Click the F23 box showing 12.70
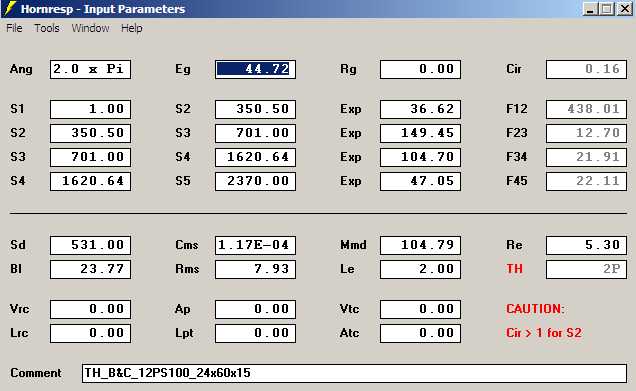Screen dimensions: 636x391 click(587, 133)
